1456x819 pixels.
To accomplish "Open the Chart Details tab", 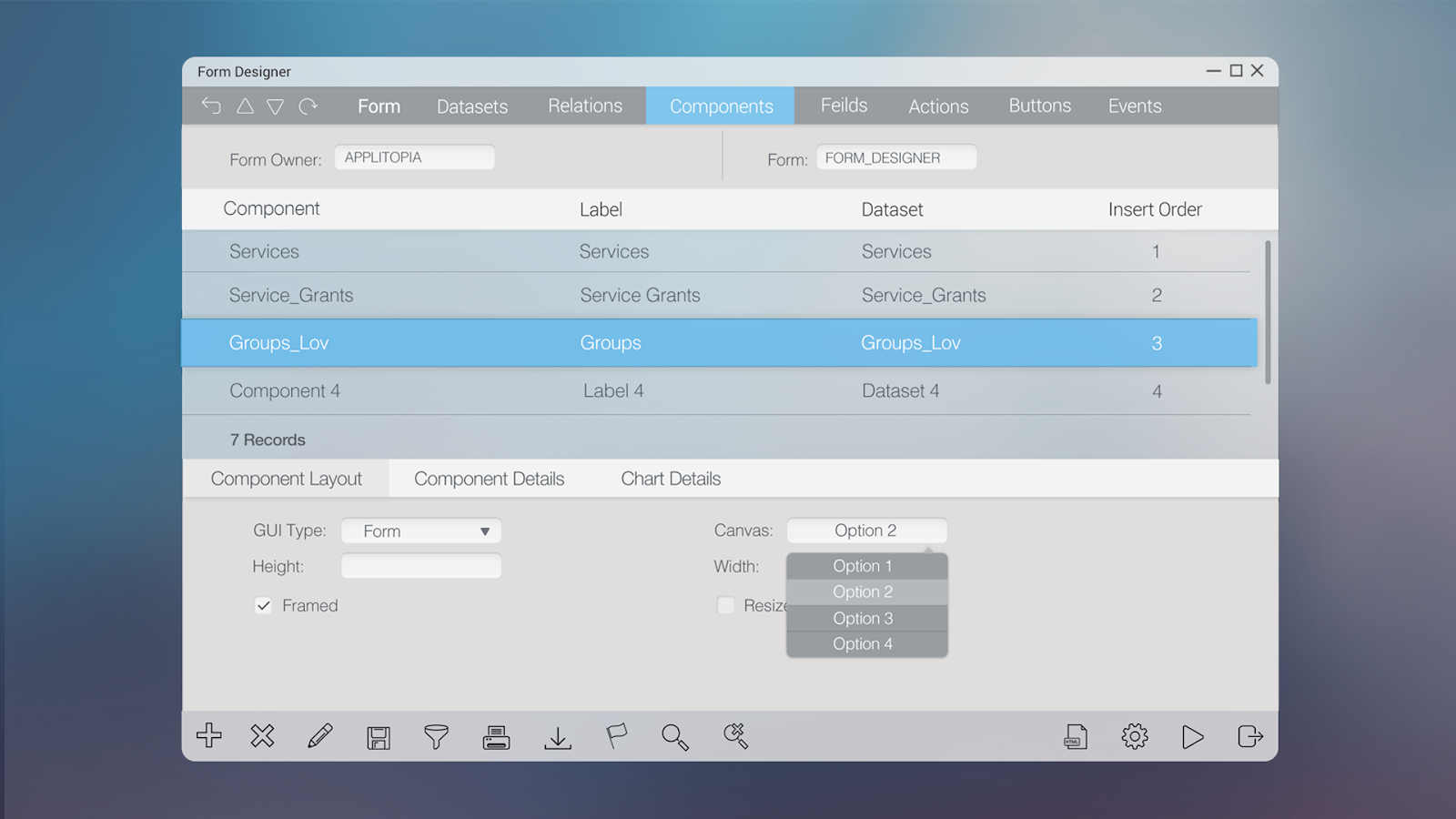I will coord(671,479).
